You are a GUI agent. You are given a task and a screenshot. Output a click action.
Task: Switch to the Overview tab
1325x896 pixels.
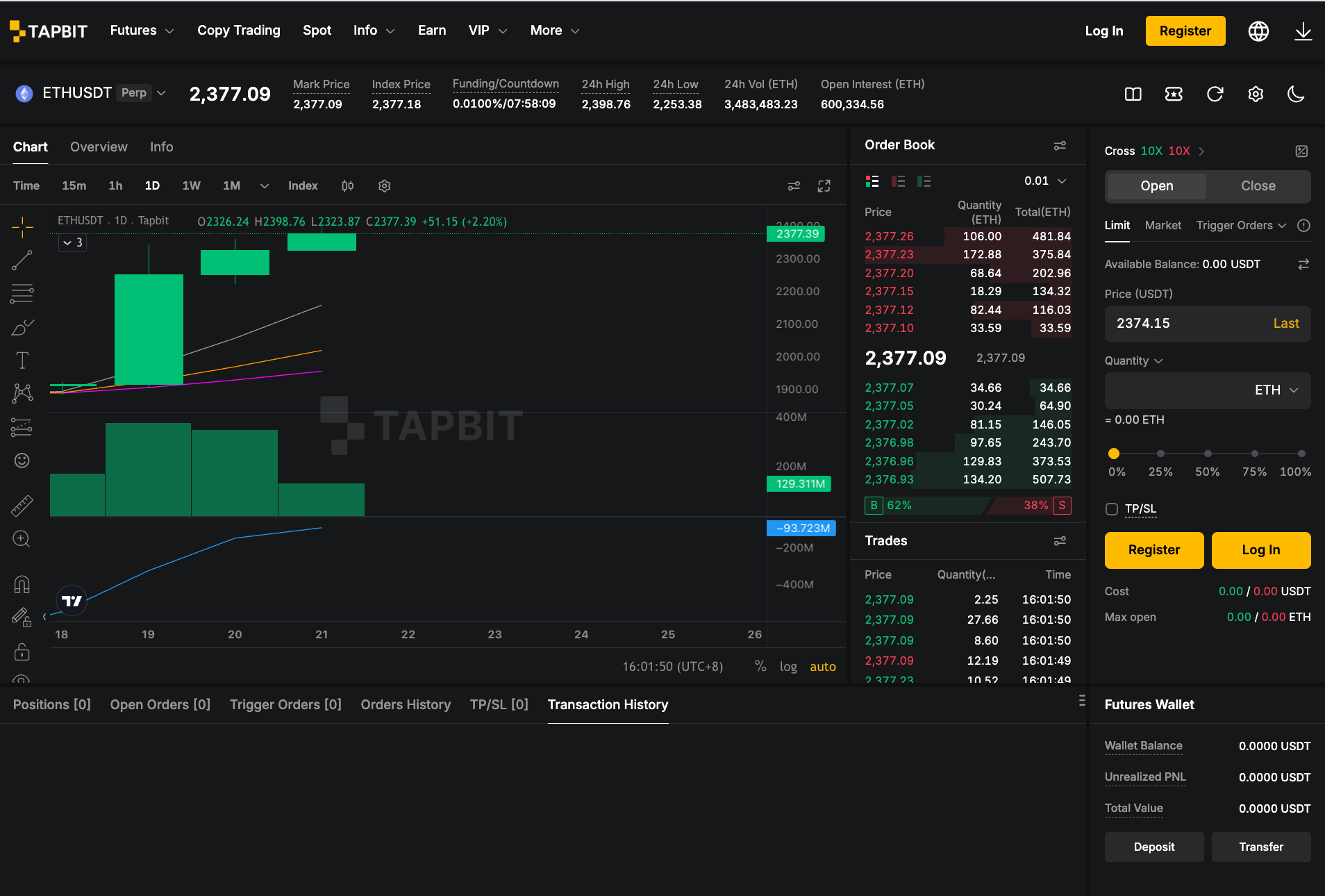[x=99, y=147]
